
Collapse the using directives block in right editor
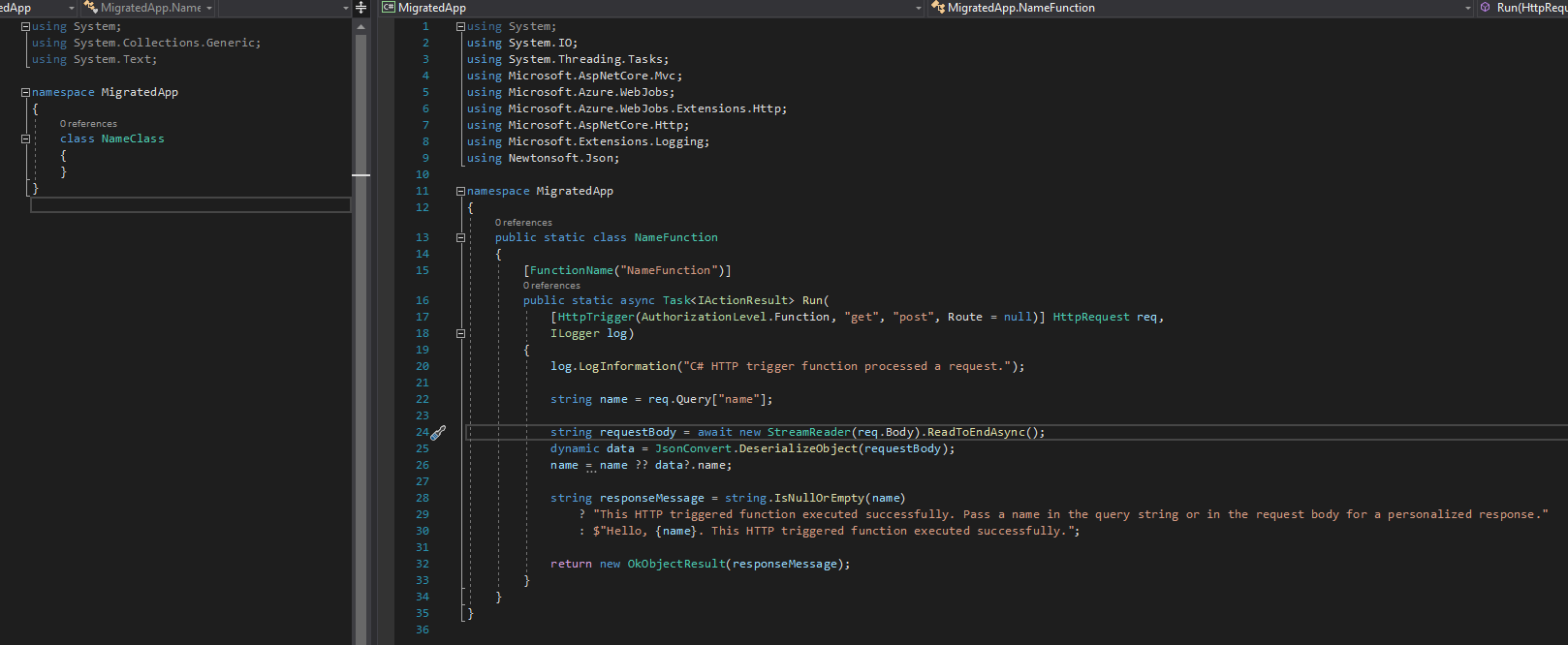460,27
